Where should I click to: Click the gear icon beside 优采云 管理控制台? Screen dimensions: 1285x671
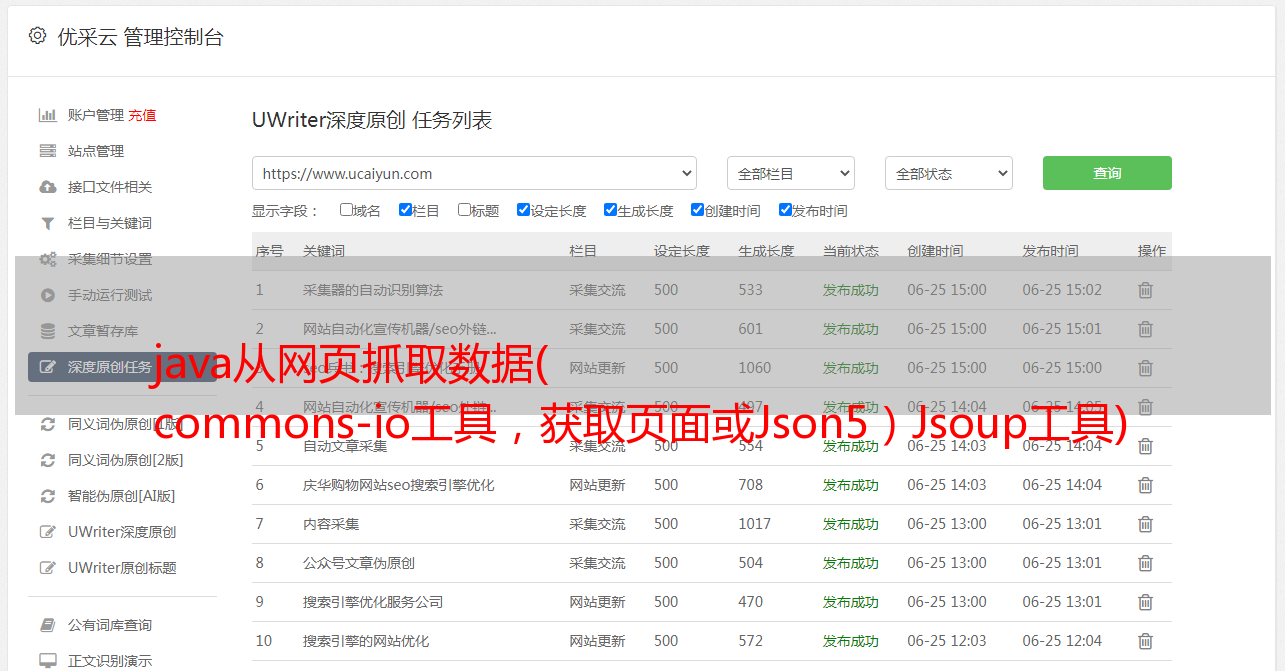point(37,36)
